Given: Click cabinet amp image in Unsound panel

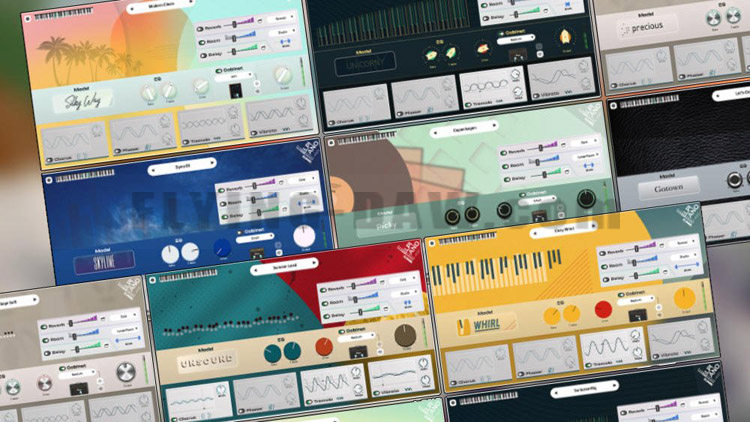Looking at the screenshot, I should (358, 353).
